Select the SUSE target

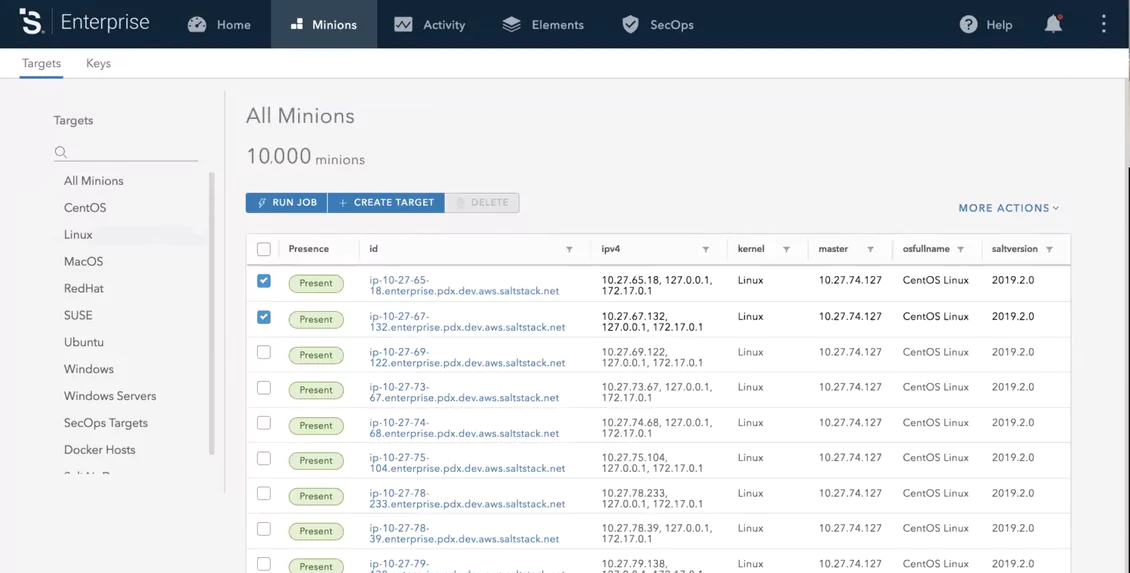(x=78, y=315)
